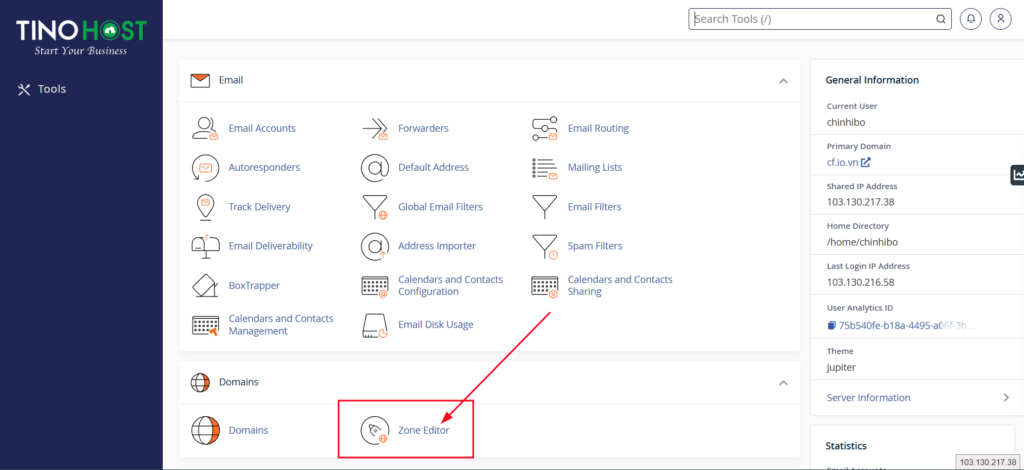Click the Shared IP Address 103.130.217.38 value
Screen dimensions: 1024x470
pyautogui.click(x=860, y=202)
